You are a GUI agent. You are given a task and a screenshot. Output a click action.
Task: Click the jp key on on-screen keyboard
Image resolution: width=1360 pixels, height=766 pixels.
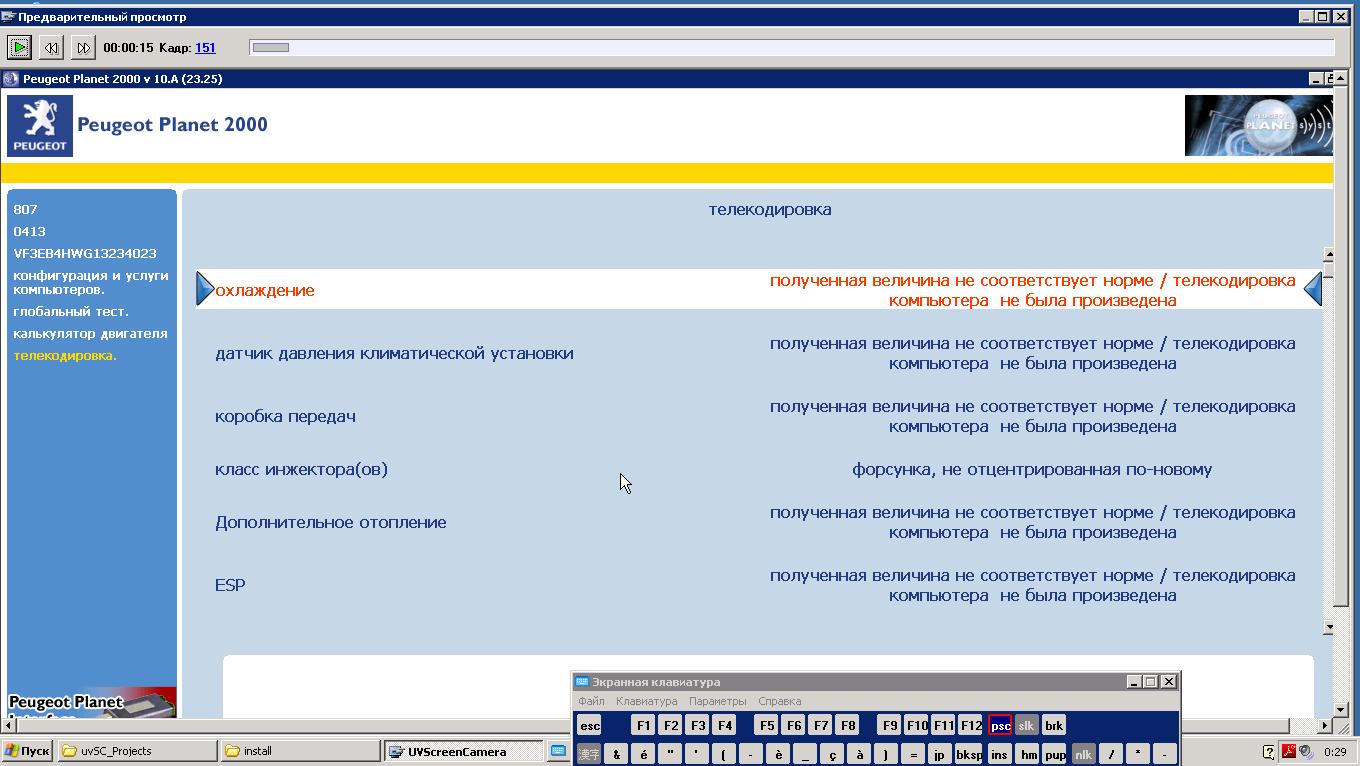point(939,754)
